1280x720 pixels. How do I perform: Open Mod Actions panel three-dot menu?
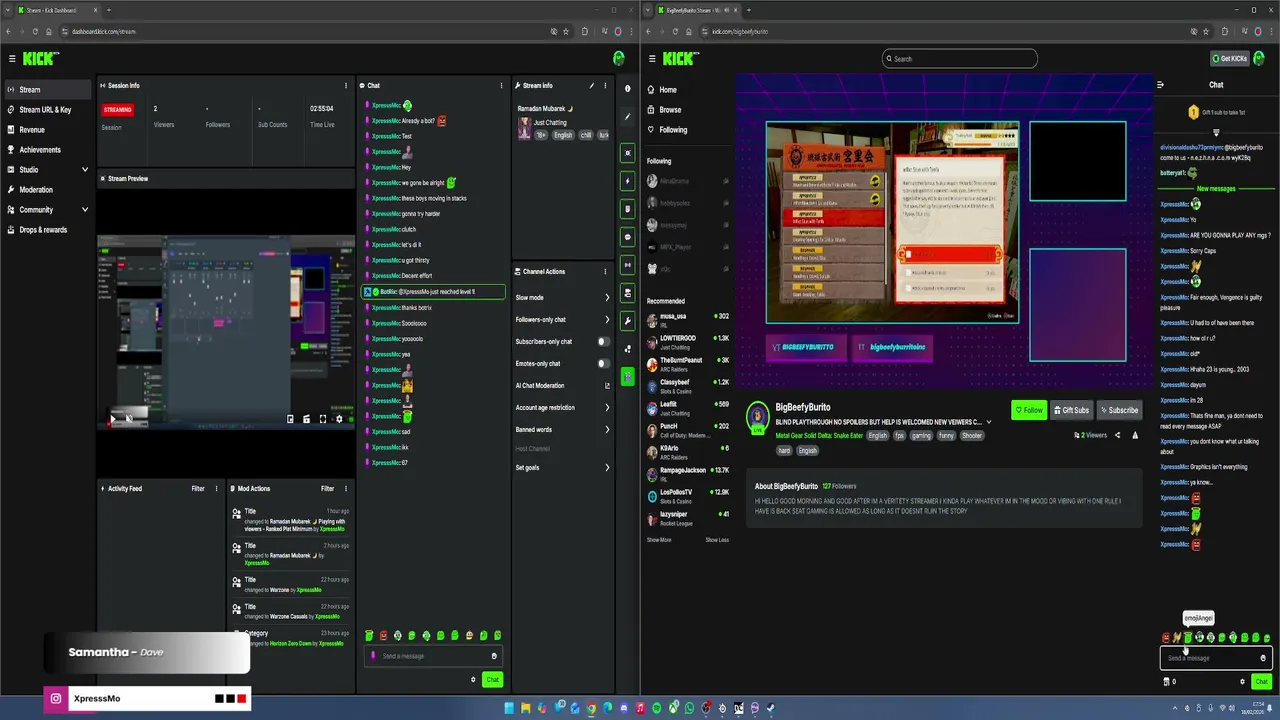click(x=346, y=489)
